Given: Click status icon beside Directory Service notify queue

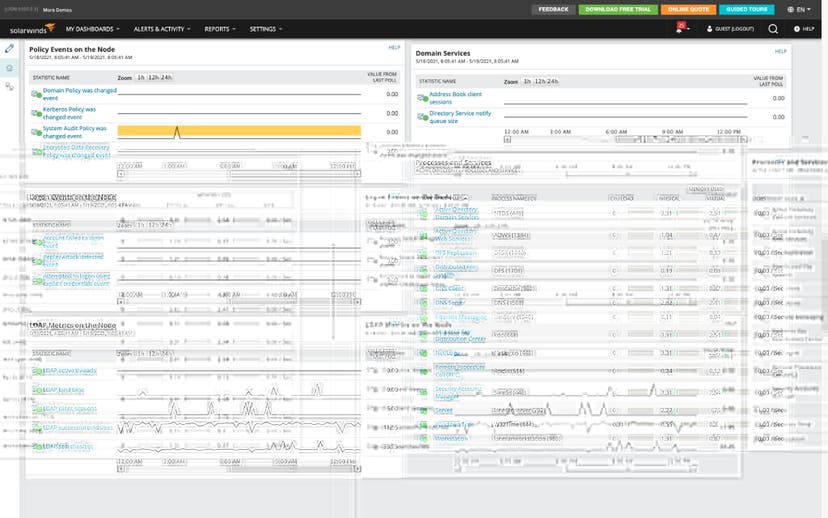Looking at the screenshot, I should point(422,117).
